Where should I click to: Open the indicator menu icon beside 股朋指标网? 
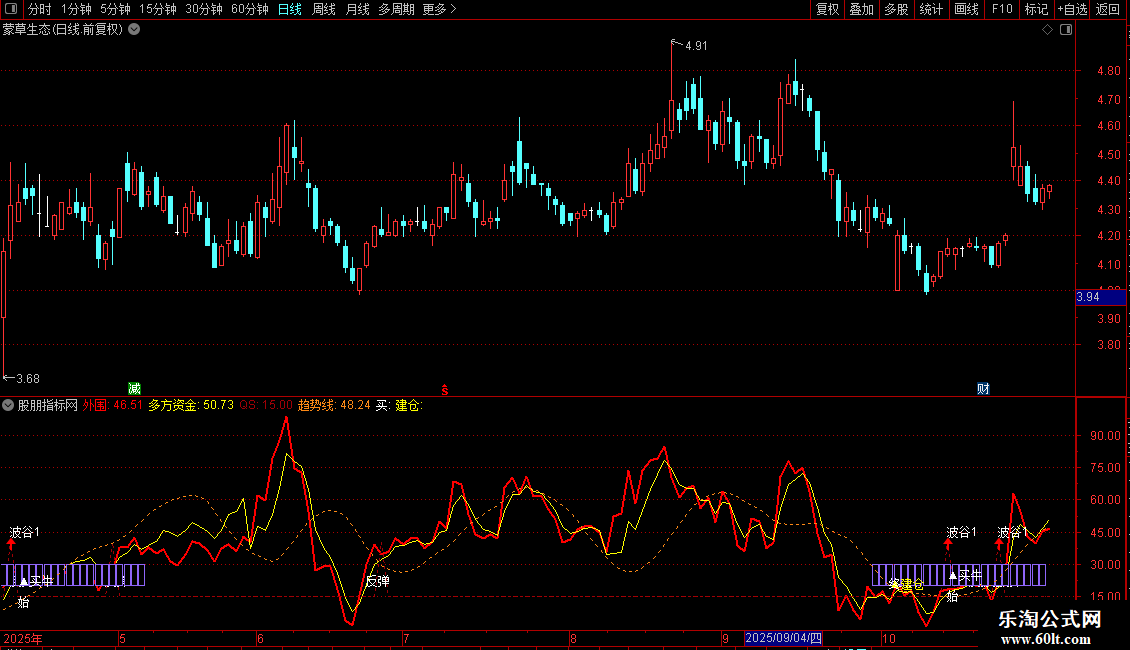(8, 406)
